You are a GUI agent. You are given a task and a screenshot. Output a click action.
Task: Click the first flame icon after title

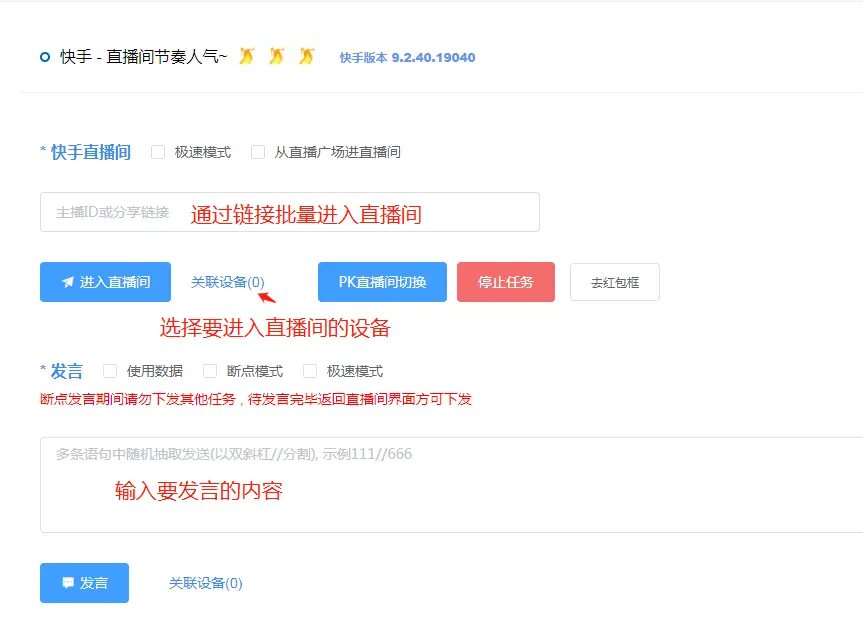click(247, 56)
